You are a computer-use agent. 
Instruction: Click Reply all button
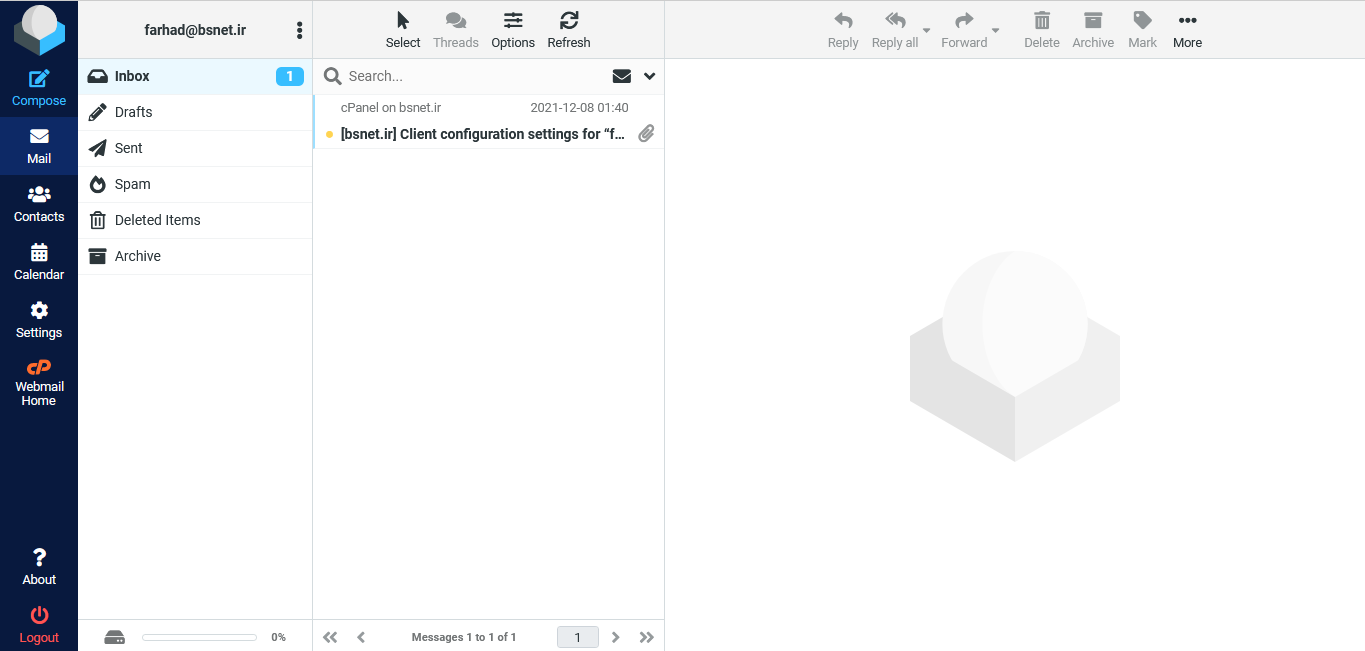click(895, 30)
